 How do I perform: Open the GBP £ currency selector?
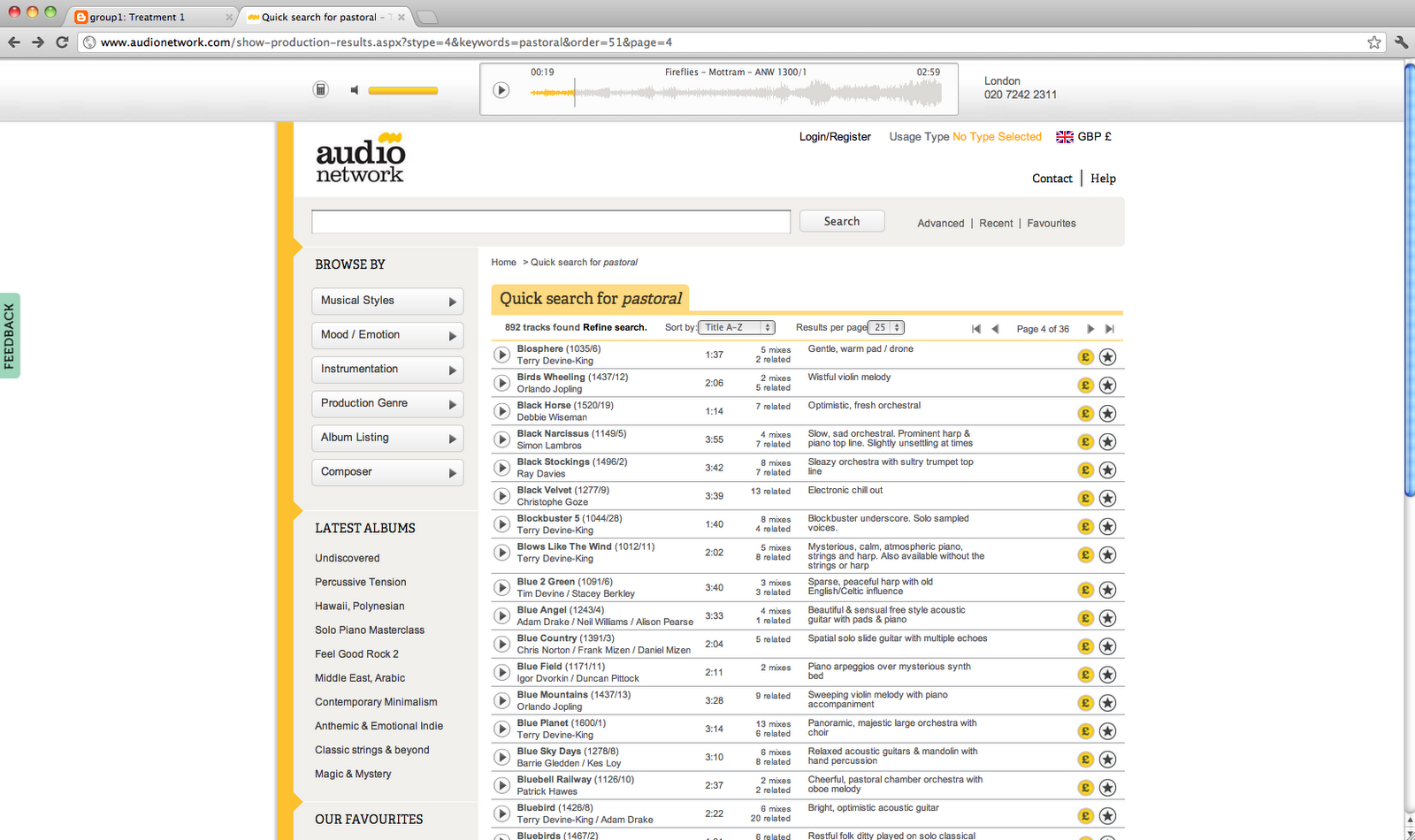1084,137
